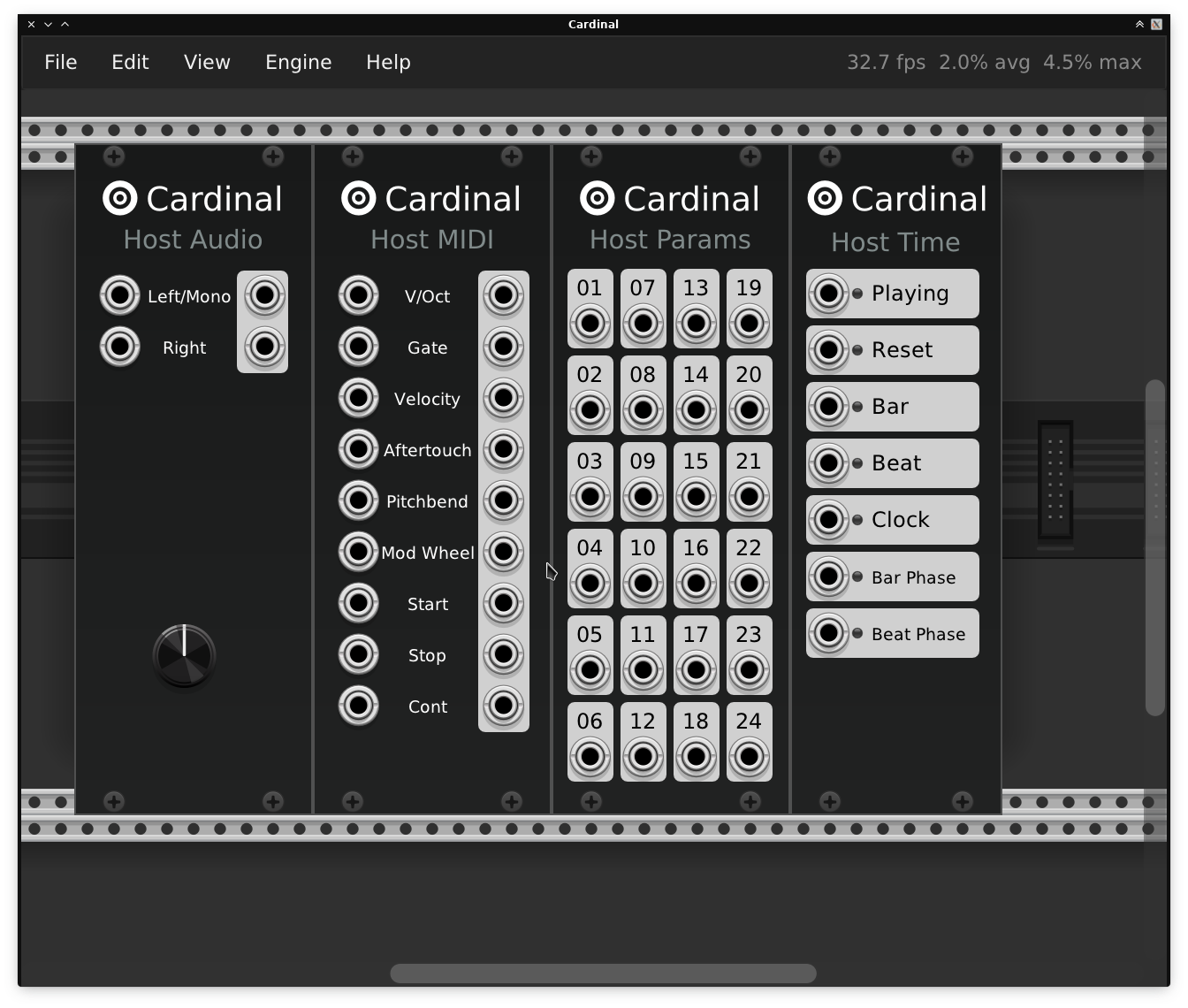This screenshot has width=1188, height=1008.
Task: Click Host Params output jack 10
Action: click(x=643, y=584)
